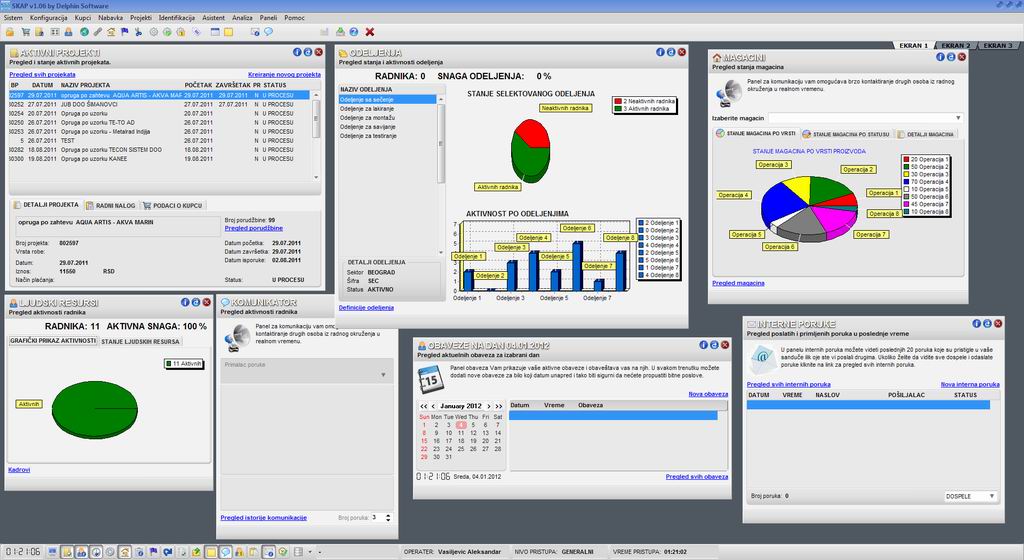Open the DOSPELE dropdown in Interne Poruke
This screenshot has width=1024, height=560.
click(991, 497)
